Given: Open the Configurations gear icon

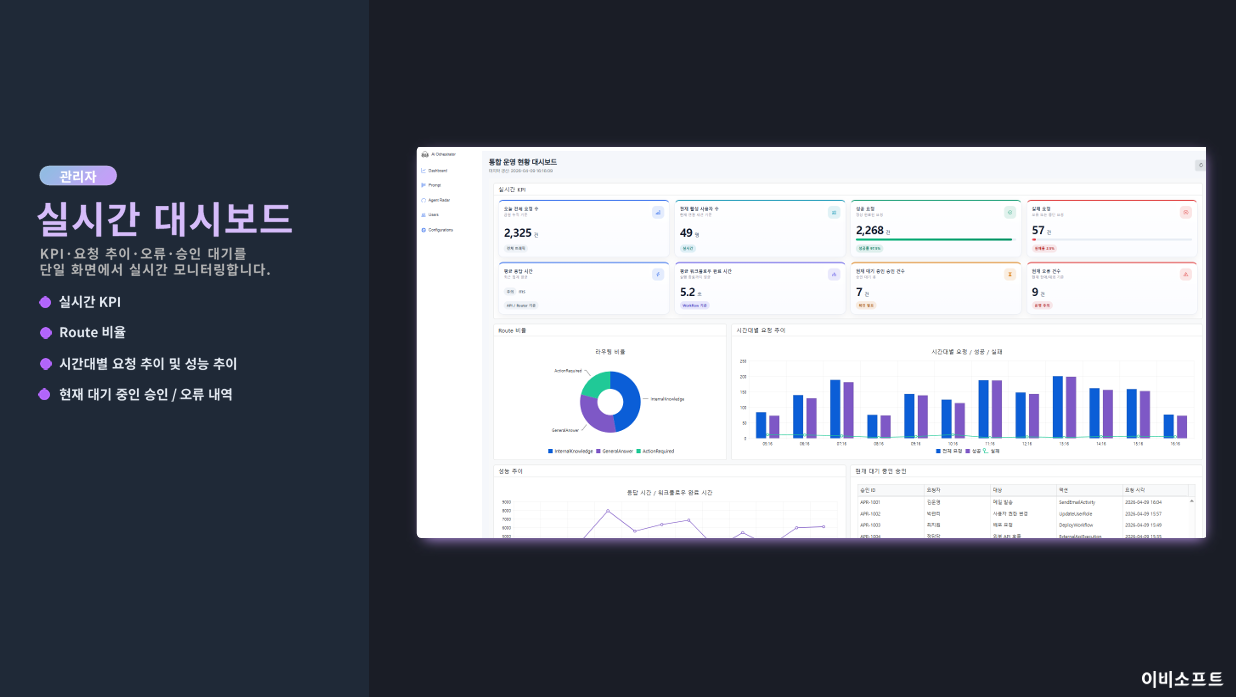Looking at the screenshot, I should [x=424, y=230].
